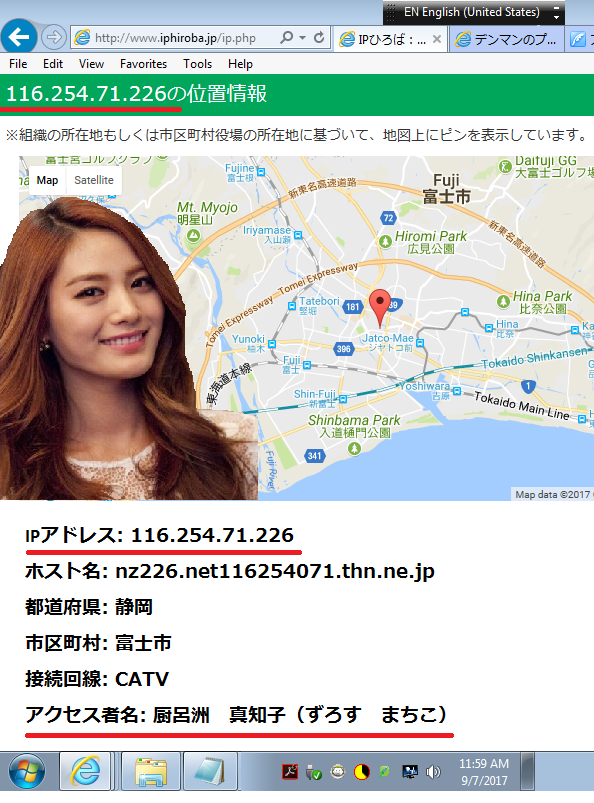Screen dimensions: 594x803
Task: Click the volume speaker tray icon
Action: coord(433,772)
